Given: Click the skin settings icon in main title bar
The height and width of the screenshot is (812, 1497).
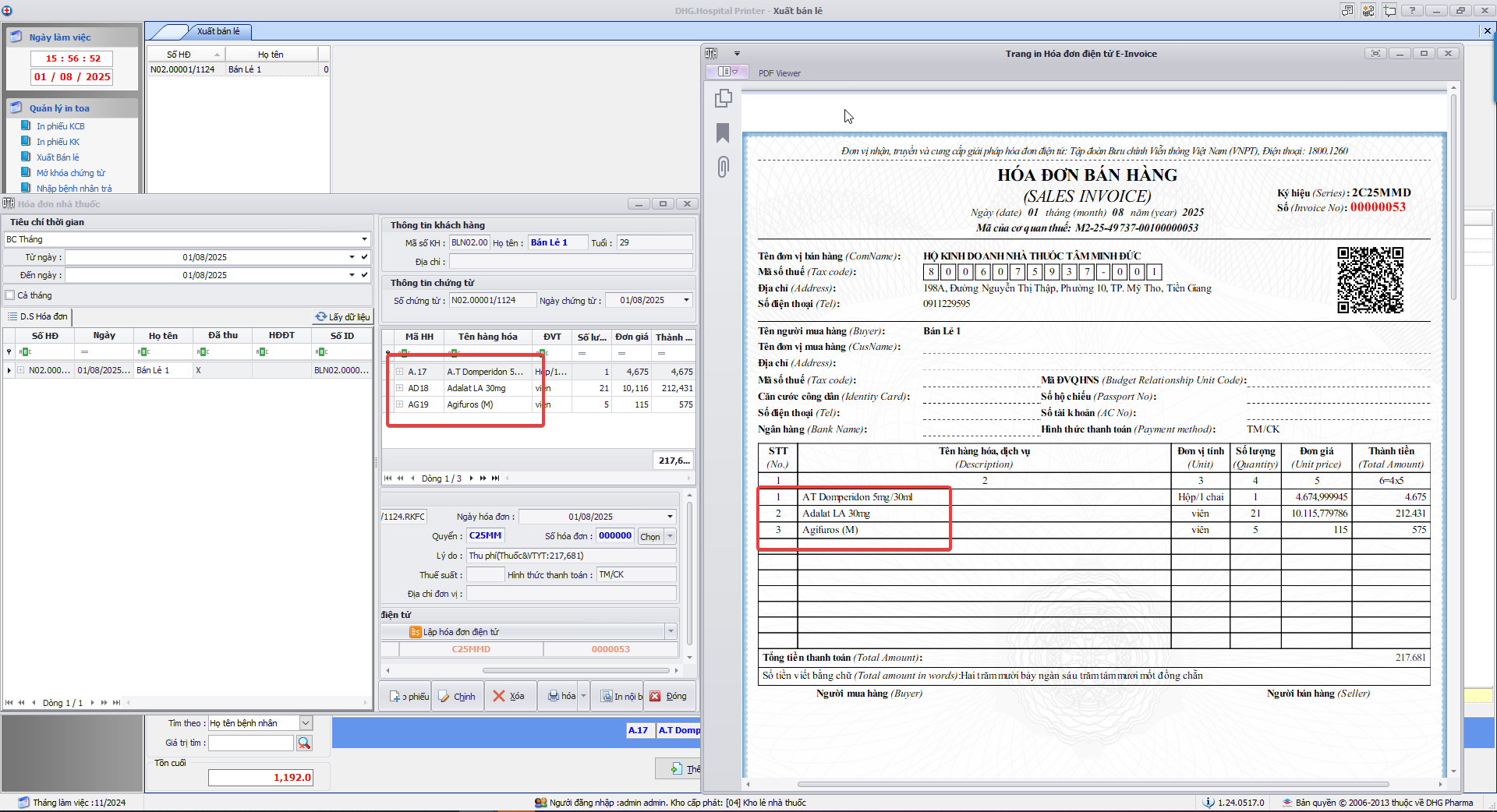Looking at the screenshot, I should coord(1368,10).
